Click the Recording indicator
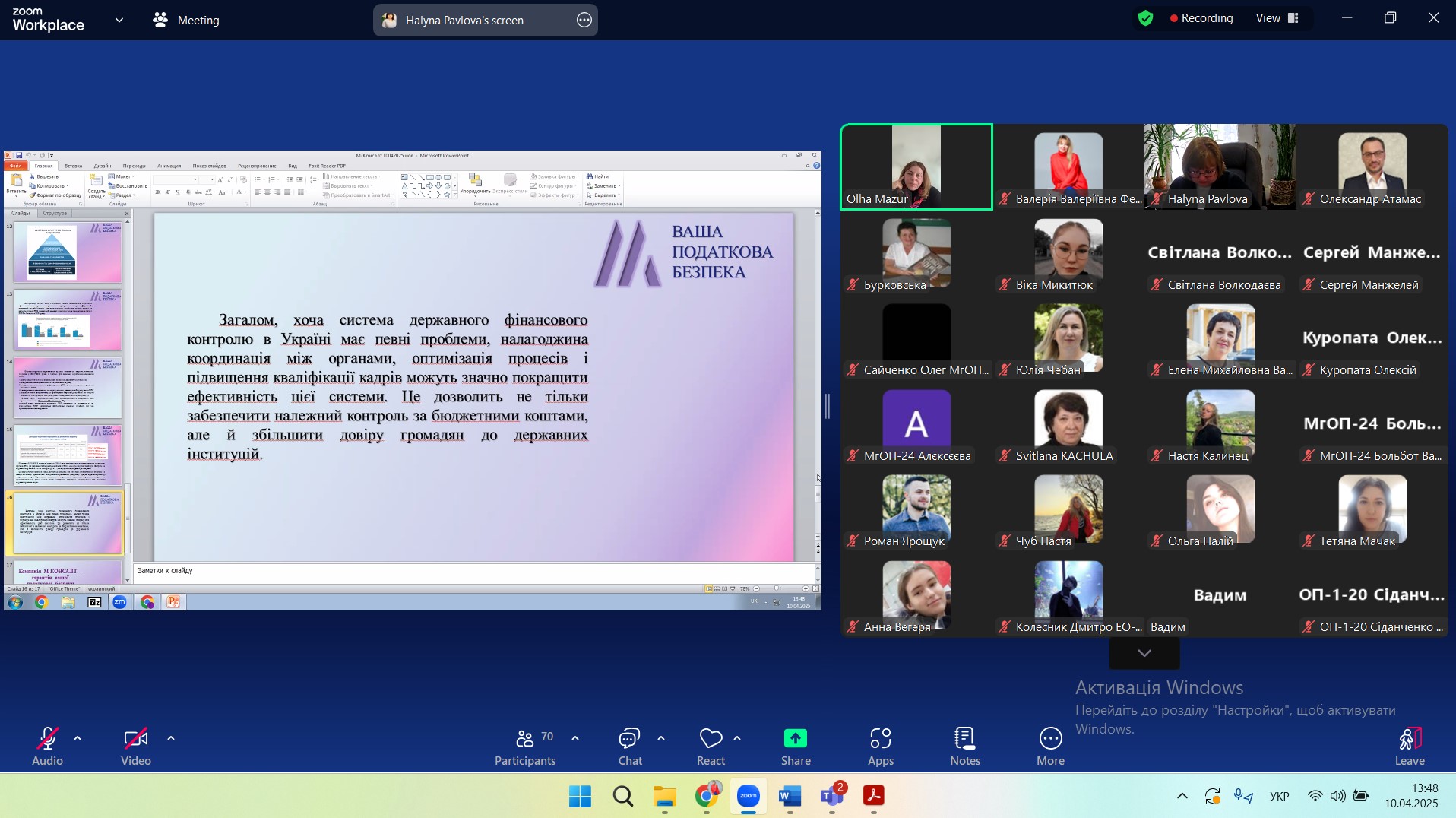This screenshot has height=818, width=1456. coord(1201,18)
